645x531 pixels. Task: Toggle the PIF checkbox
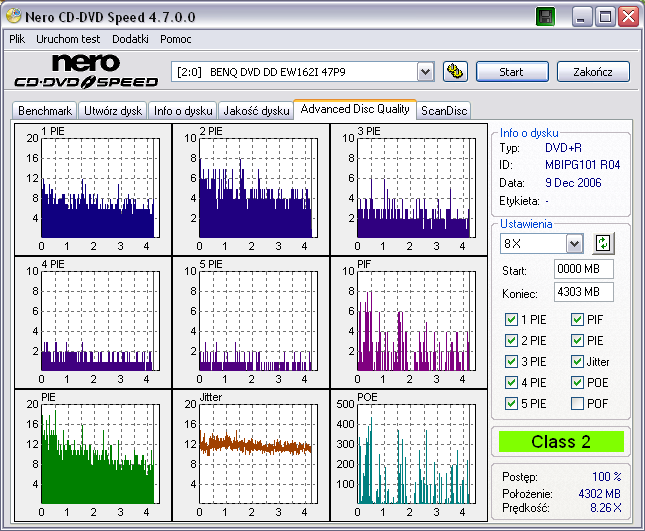click(x=577, y=320)
